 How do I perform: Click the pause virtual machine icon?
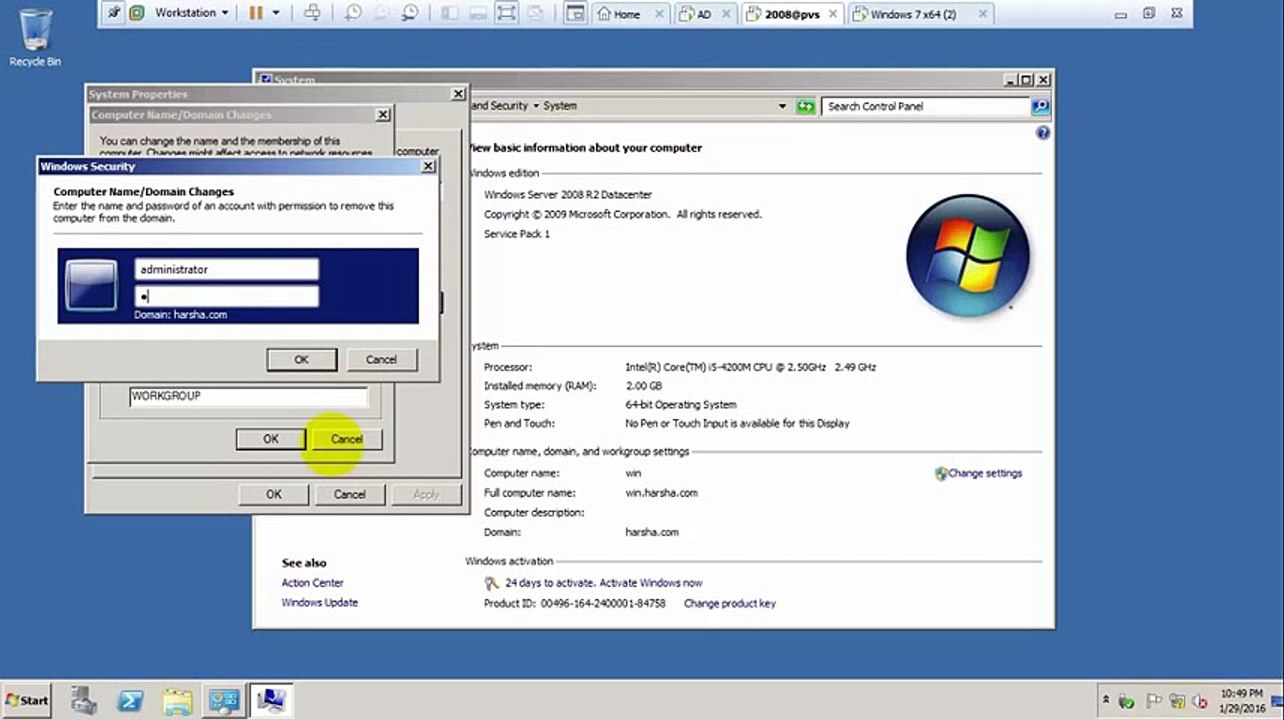(x=255, y=13)
